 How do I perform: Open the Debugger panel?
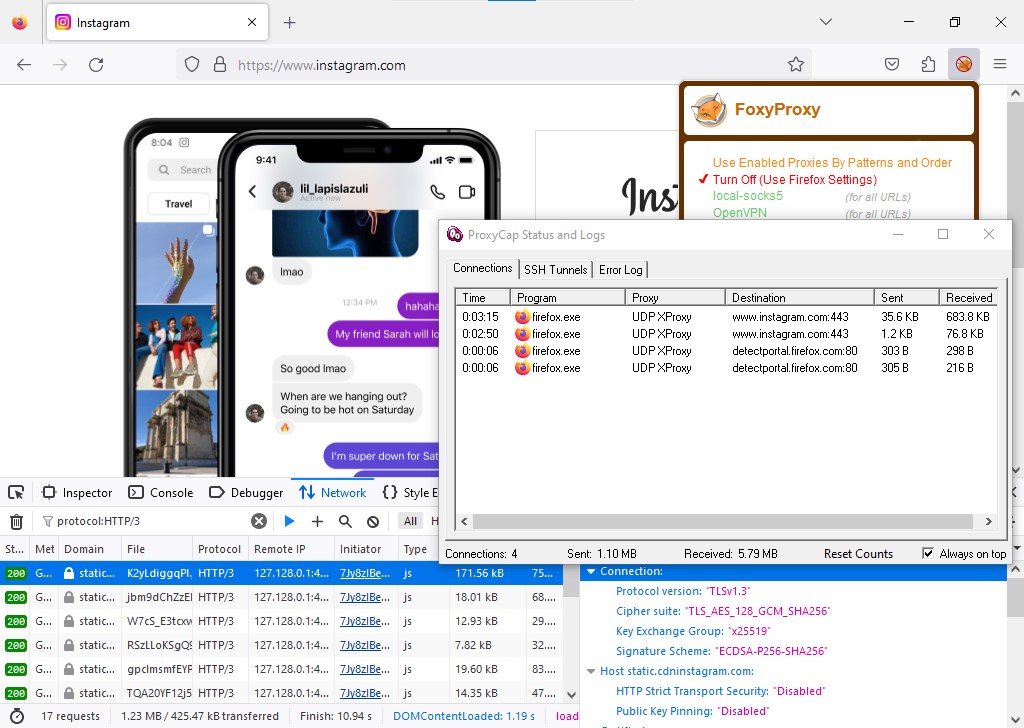coord(246,492)
